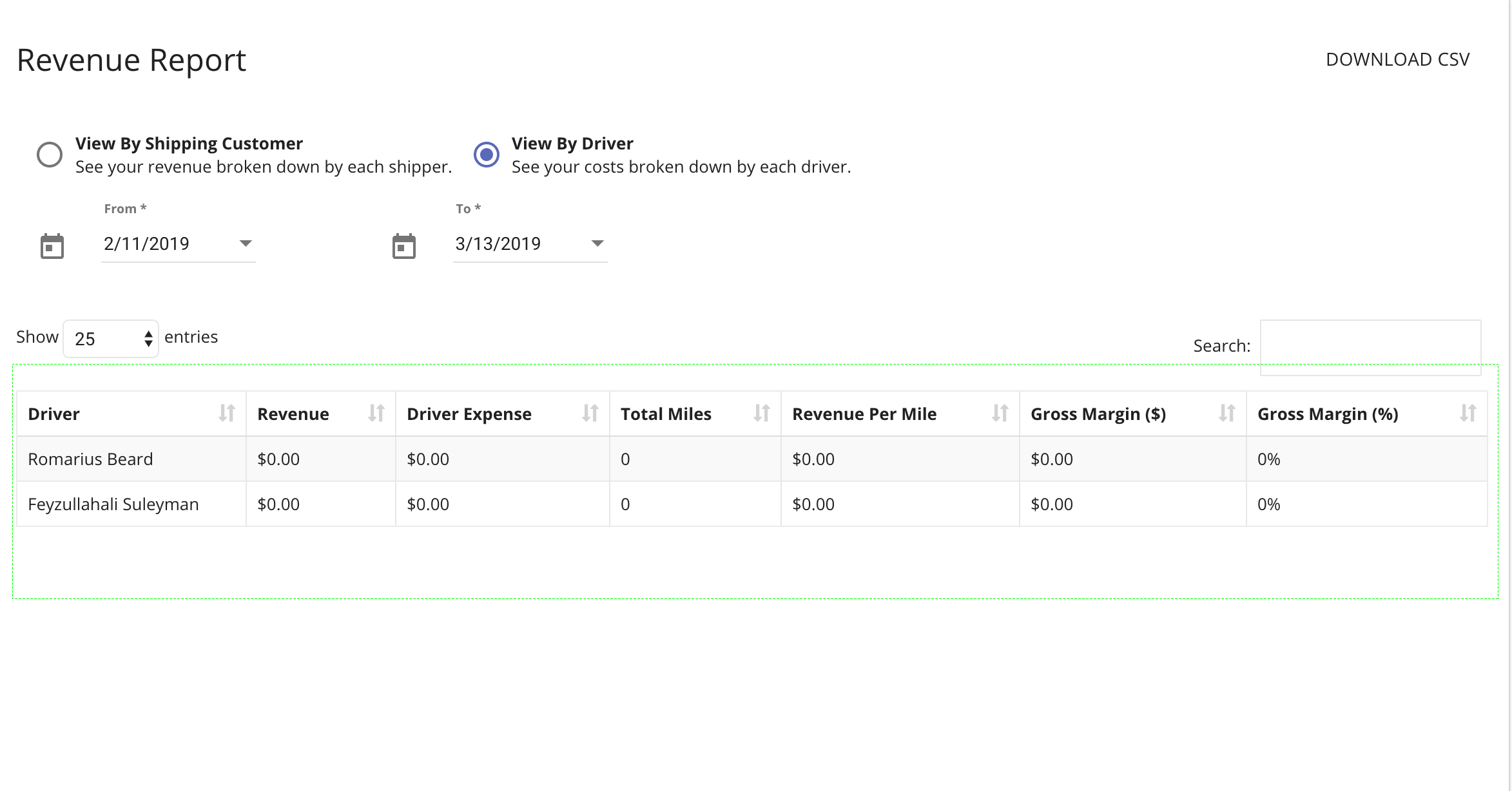Viewport: 1512px width, 791px height.
Task: Click the View By Driver label
Action: pos(572,144)
